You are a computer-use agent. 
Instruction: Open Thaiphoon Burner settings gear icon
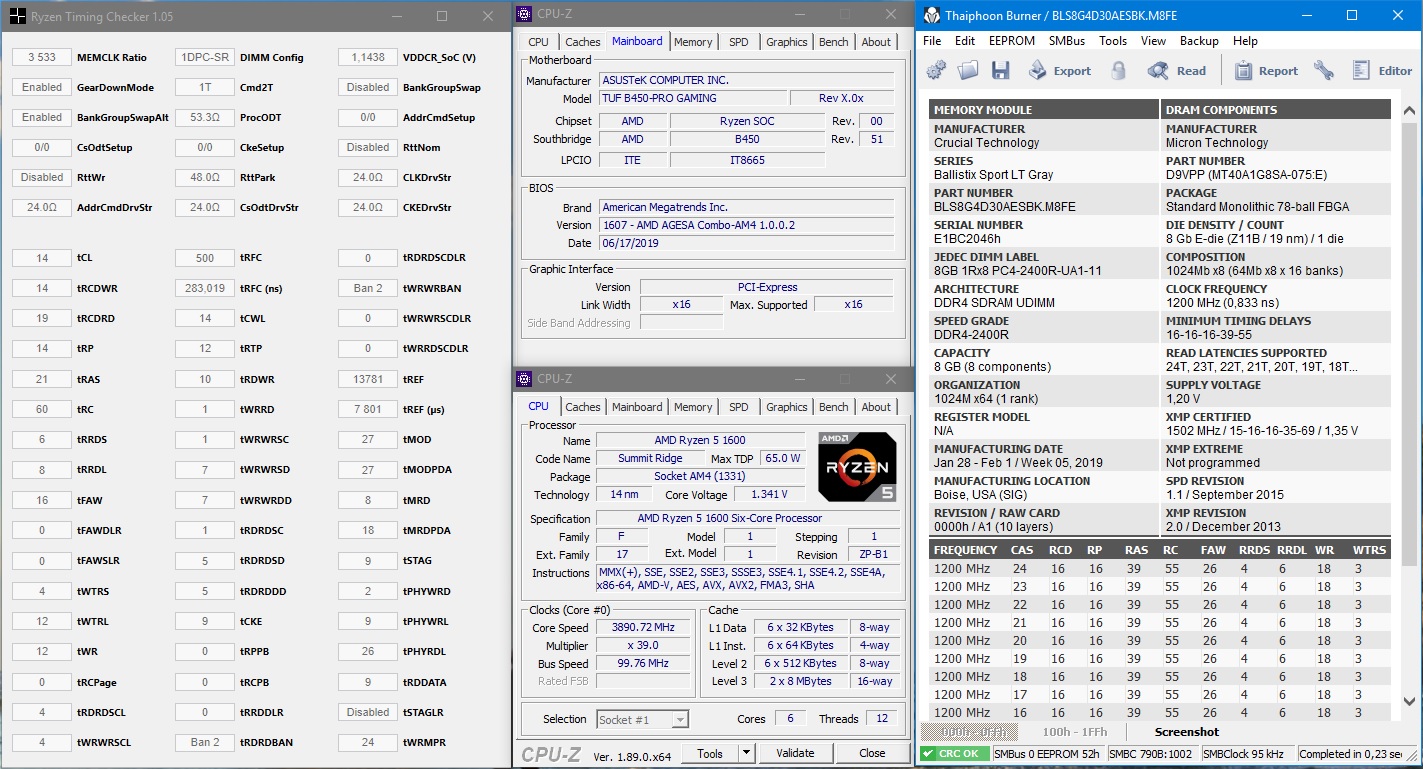tap(936, 70)
